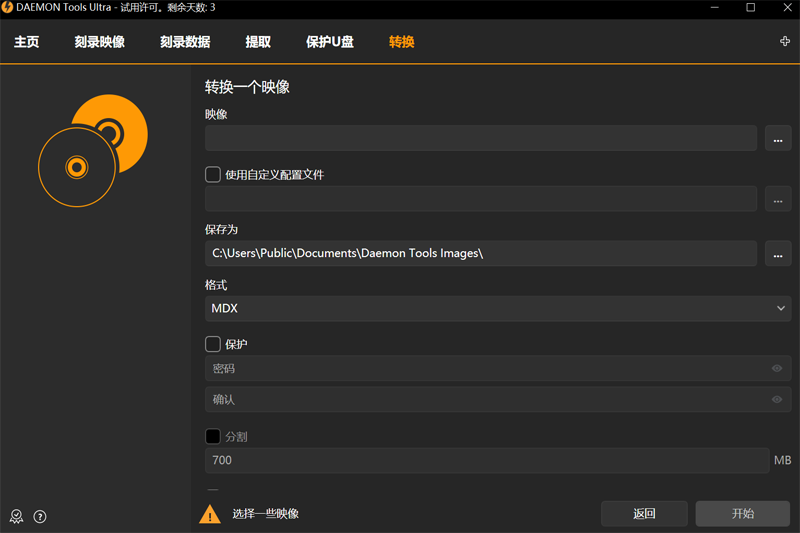Click the 映像 path input field

[481, 138]
